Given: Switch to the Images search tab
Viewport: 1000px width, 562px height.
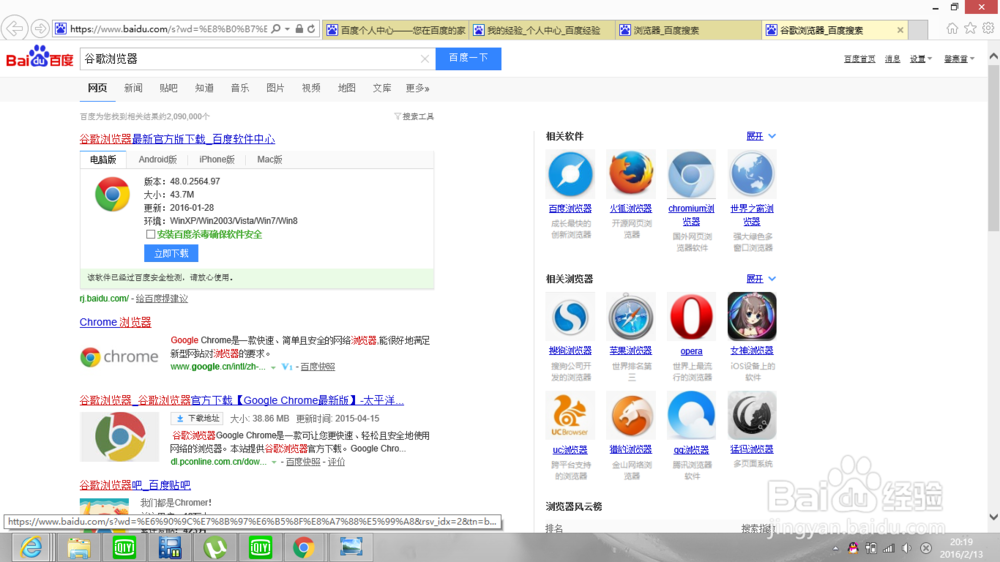Looking at the screenshot, I should pos(275,88).
